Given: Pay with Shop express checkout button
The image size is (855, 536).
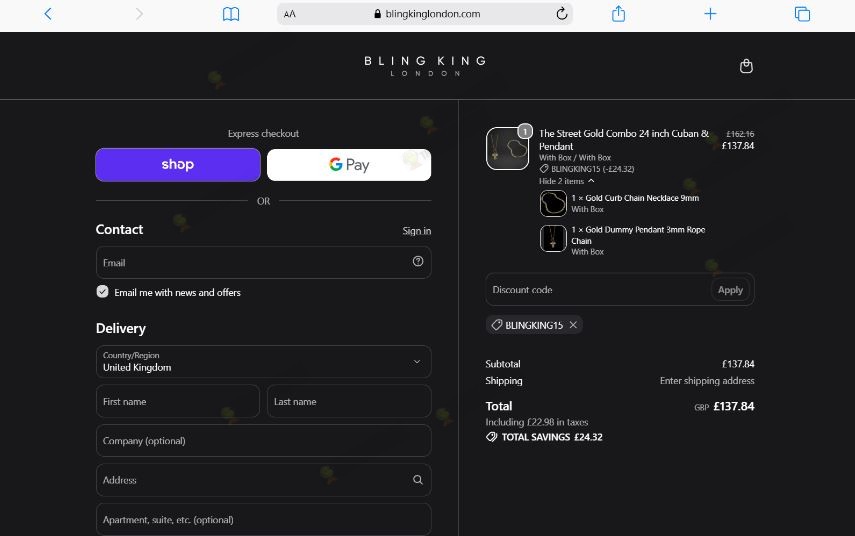Looking at the screenshot, I should point(178,165).
